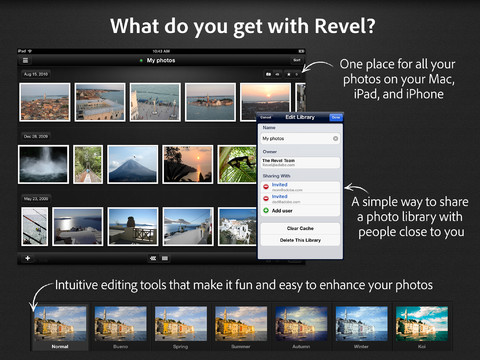Open the forest path photo thumbnail
This screenshot has height=360, width=480.
(x=88, y=164)
